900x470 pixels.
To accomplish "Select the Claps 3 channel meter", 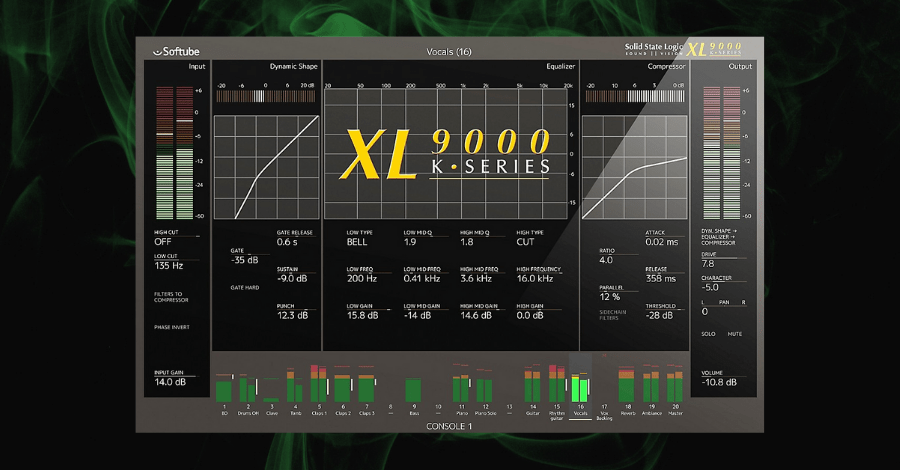I will [x=367, y=384].
